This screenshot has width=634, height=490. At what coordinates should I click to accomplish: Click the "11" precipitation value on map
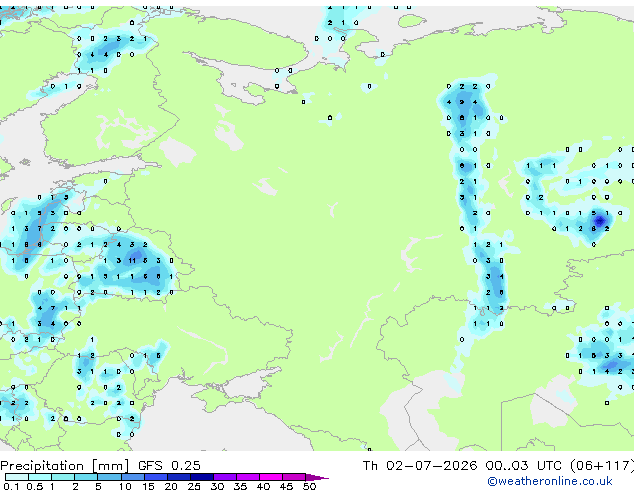point(132,261)
